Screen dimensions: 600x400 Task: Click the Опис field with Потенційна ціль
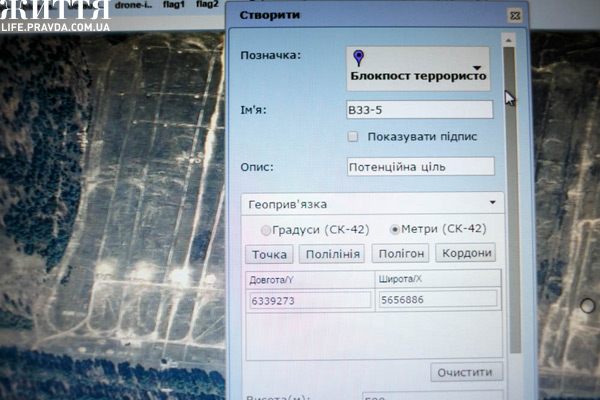click(420, 167)
